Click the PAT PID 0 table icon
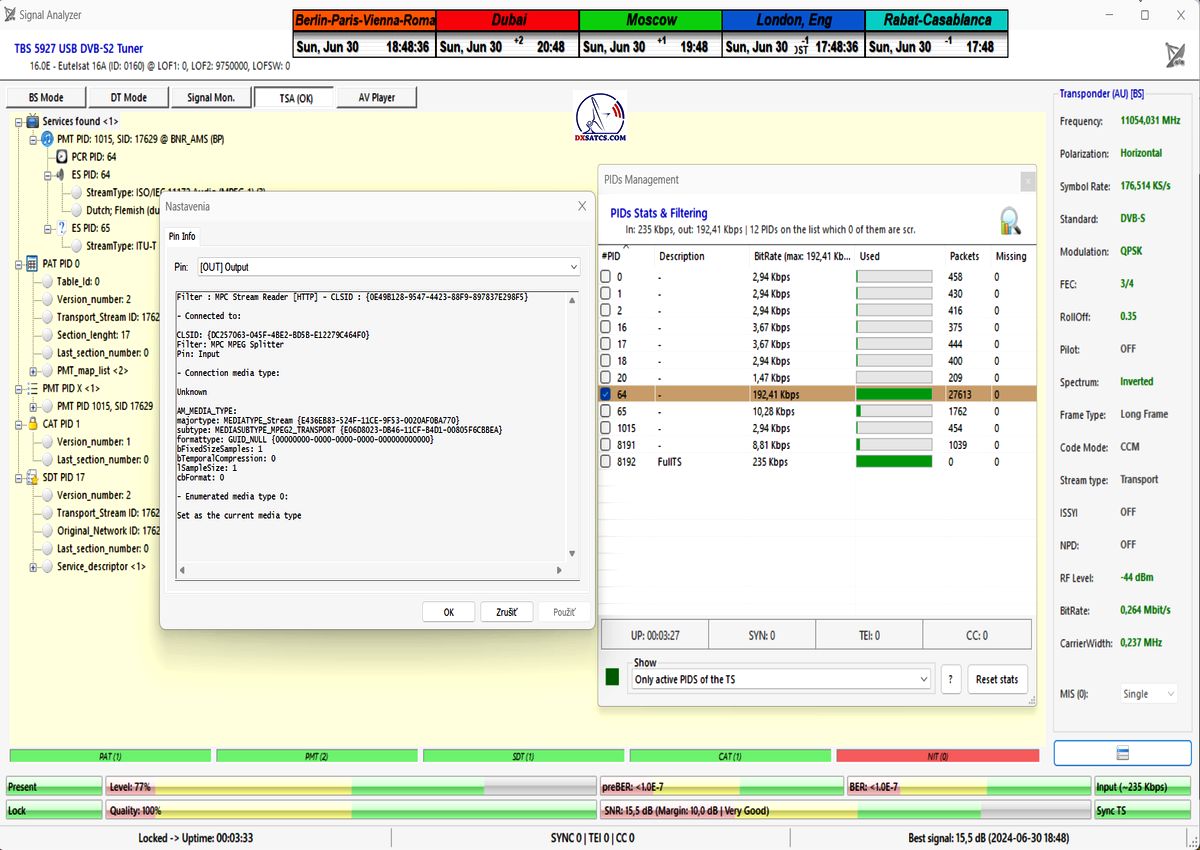Screen dimensions: 1200x850 tap(32, 264)
